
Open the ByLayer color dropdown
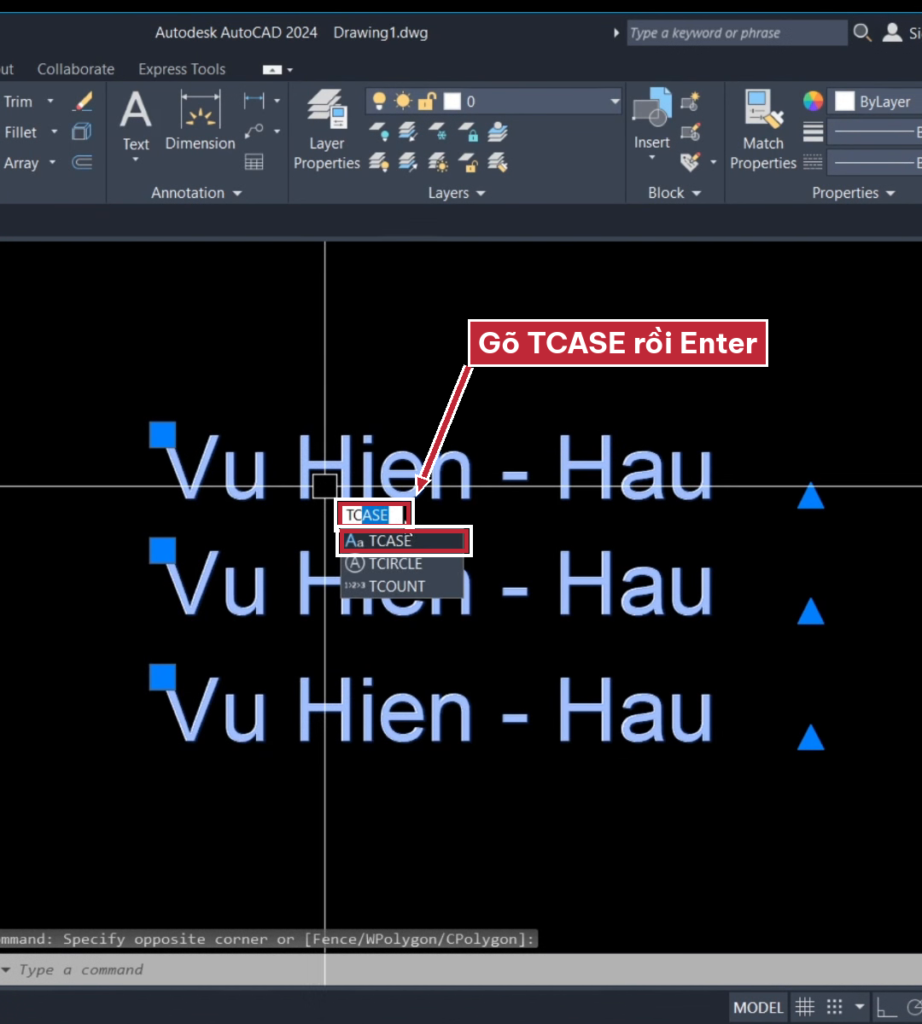click(x=875, y=101)
